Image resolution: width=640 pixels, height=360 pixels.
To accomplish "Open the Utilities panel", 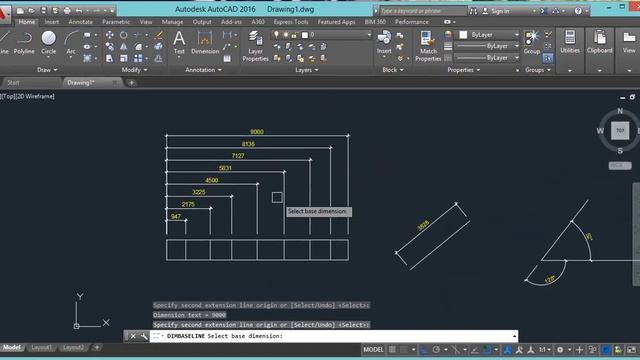I will (x=570, y=42).
